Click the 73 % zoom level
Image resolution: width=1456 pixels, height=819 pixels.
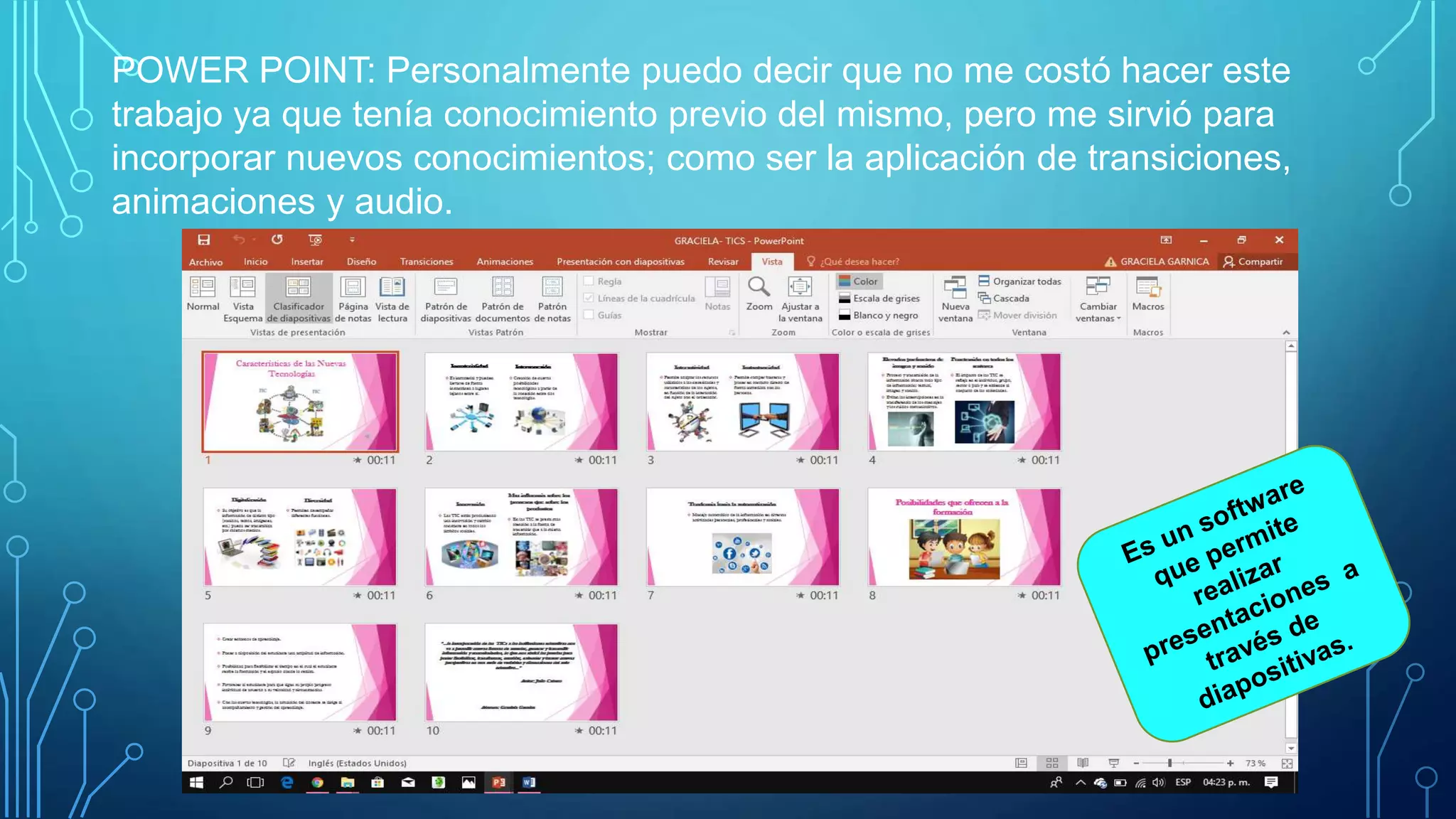1256,763
